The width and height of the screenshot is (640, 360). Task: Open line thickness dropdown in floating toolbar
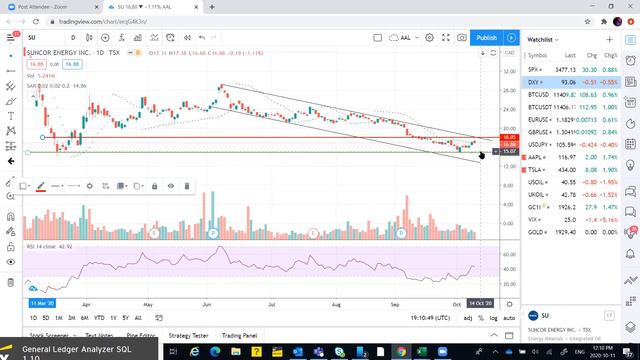tap(57, 186)
